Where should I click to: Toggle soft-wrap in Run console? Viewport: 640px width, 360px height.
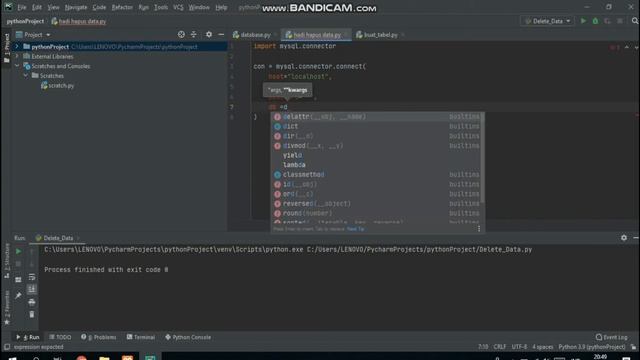point(32,277)
